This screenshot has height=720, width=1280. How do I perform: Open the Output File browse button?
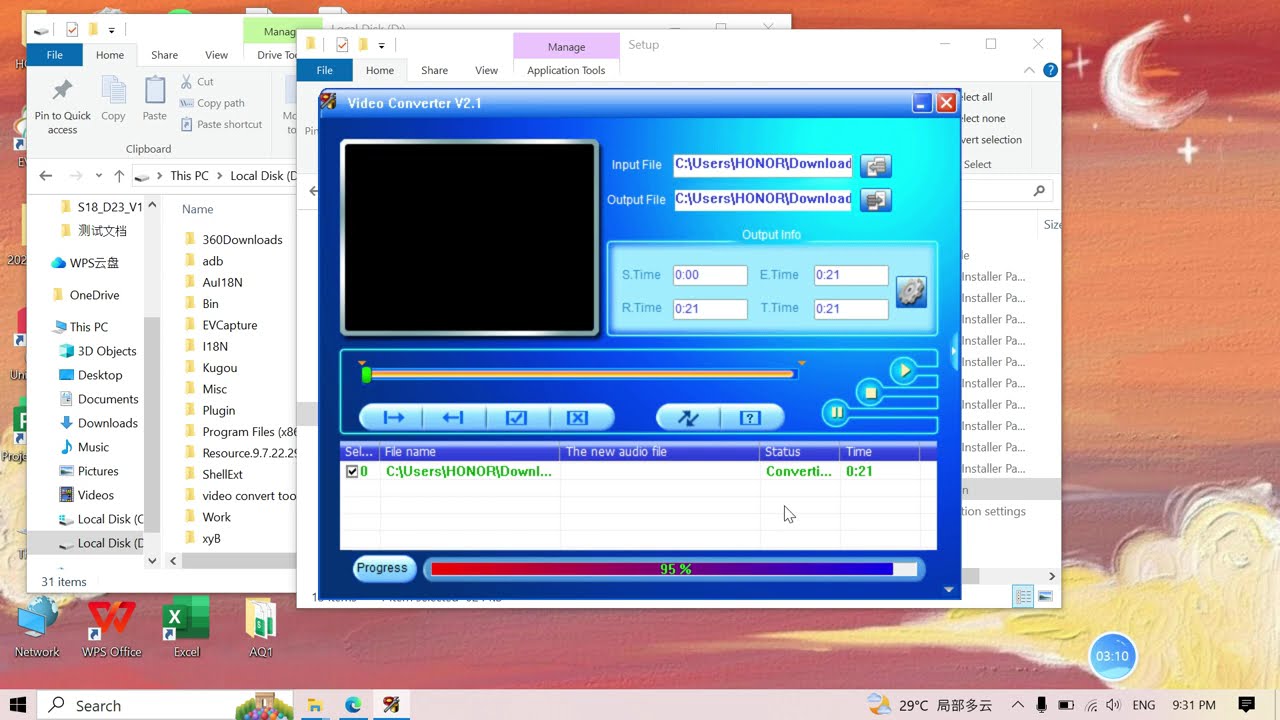876,200
